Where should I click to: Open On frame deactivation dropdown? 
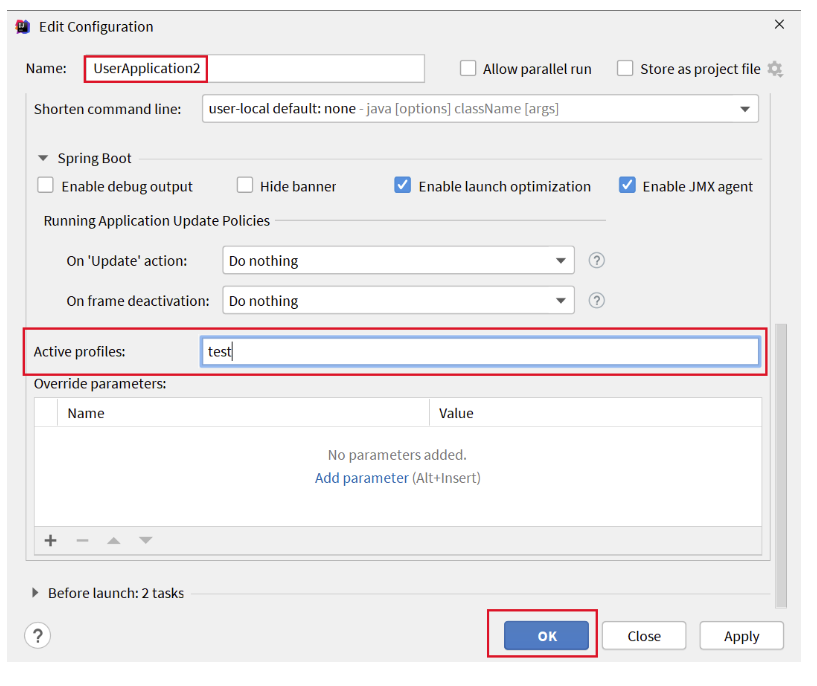tap(399, 301)
